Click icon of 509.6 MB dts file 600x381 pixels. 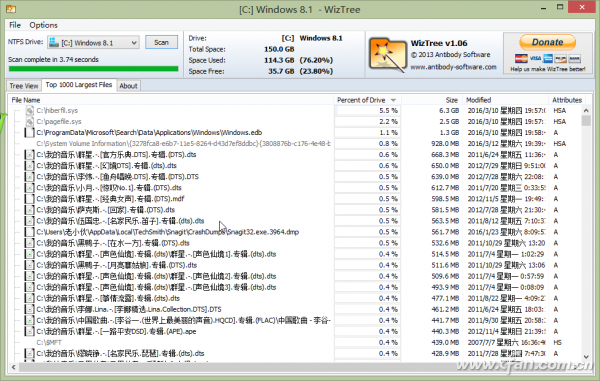click(29, 277)
